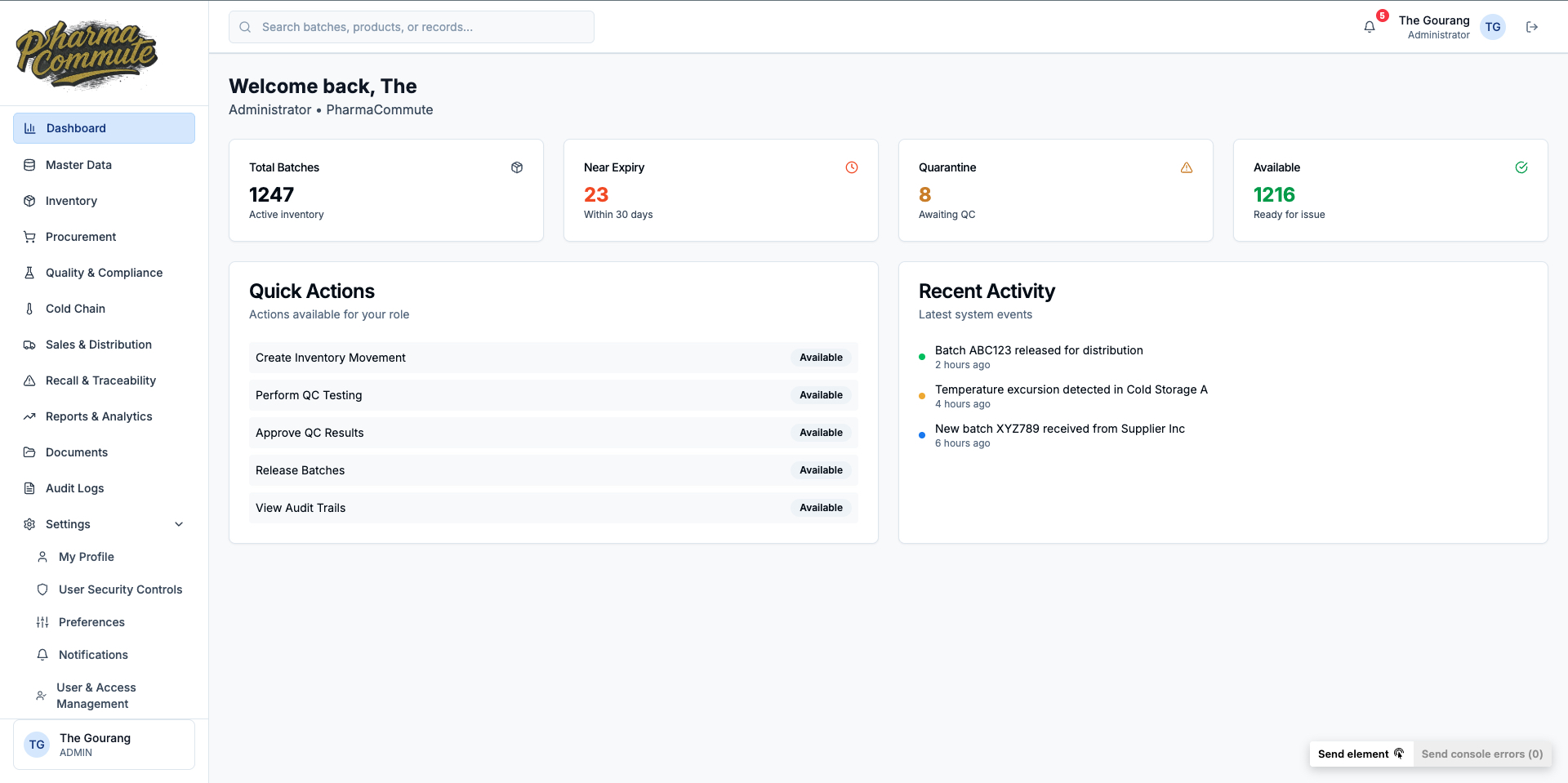Click 'New batch XYZ789 received from Supplier Inc'
Screen dimensions: 1568x783
(x=1059, y=429)
